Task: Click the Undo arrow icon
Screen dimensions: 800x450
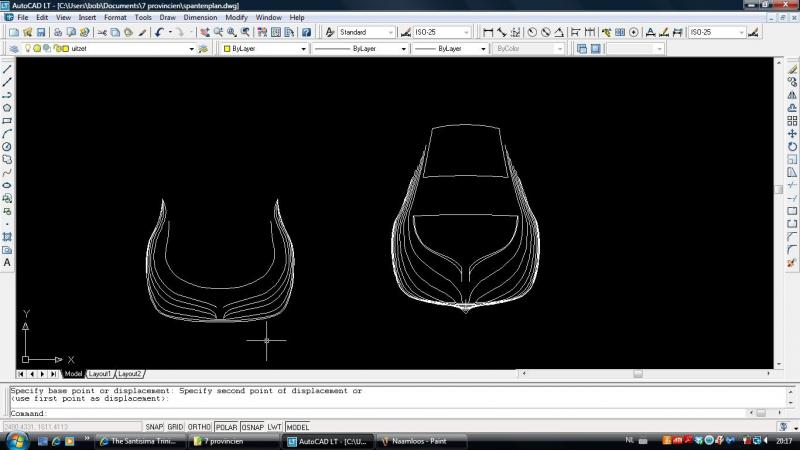Action: 159,32
